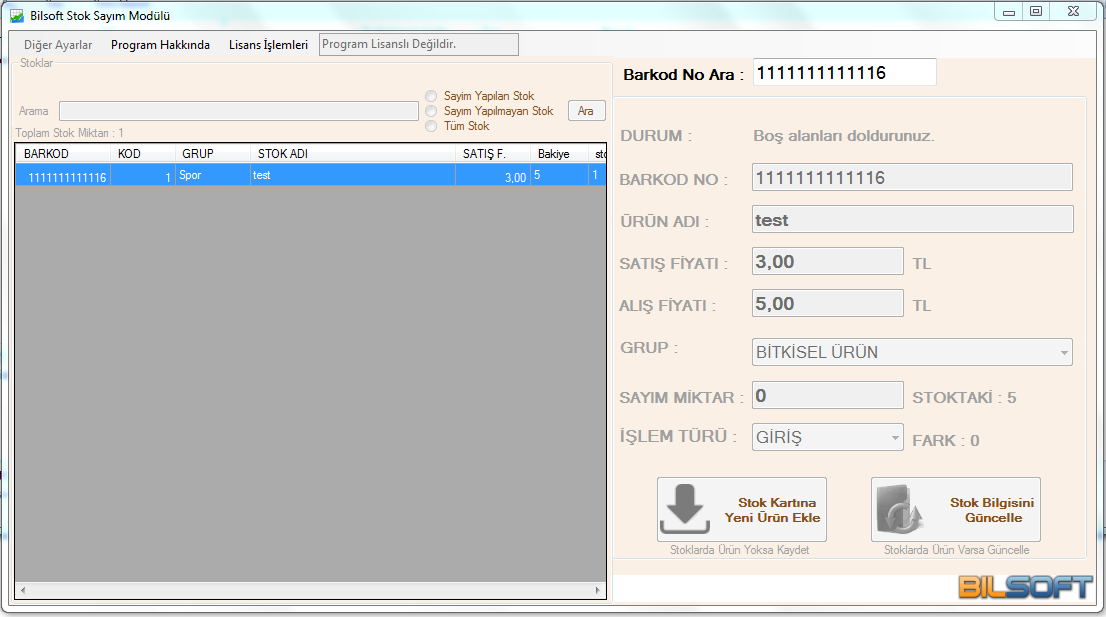The width and height of the screenshot is (1106, 617).
Task: Open Program Hakkında menu
Action: 160,44
